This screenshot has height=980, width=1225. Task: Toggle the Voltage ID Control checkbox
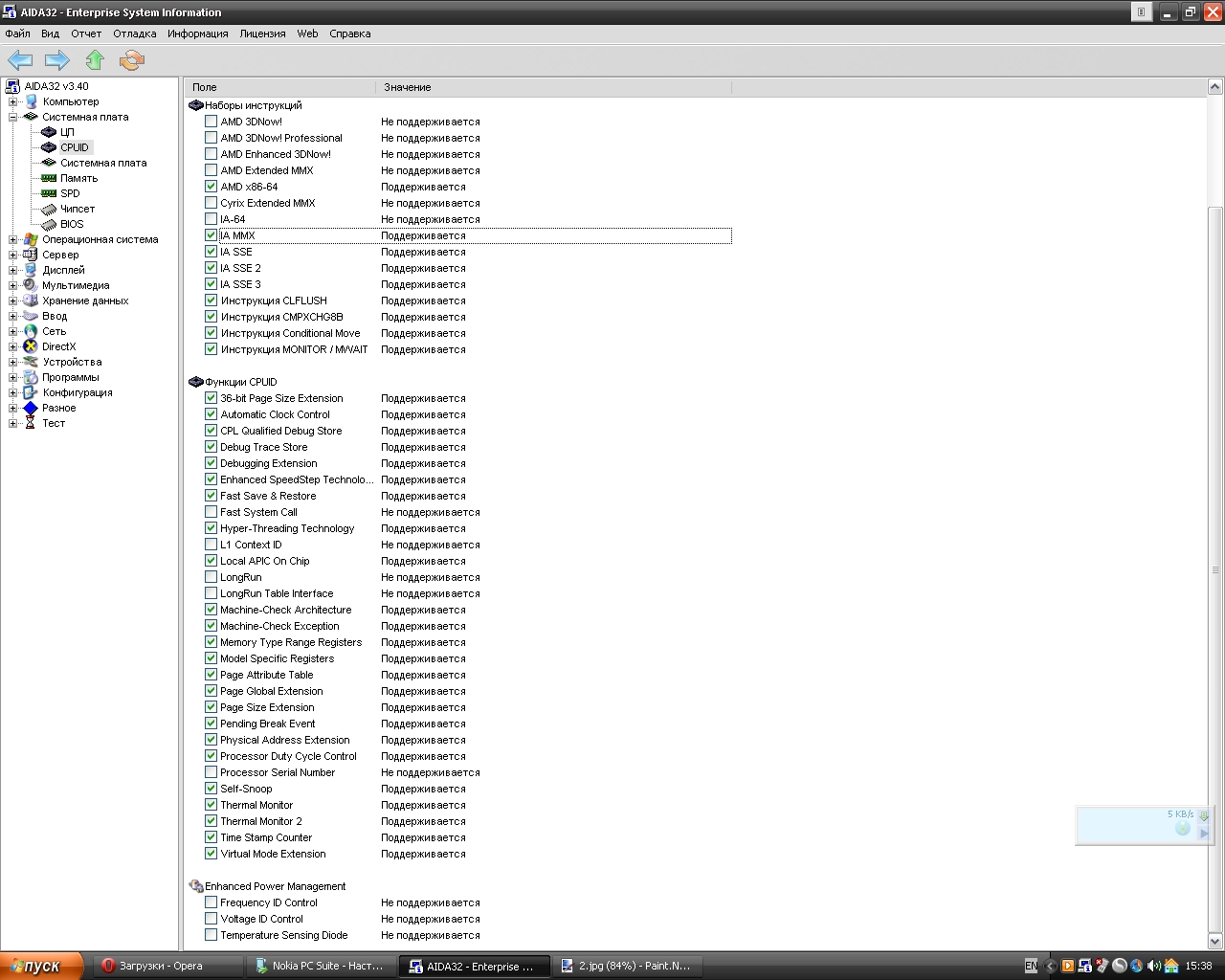(211, 919)
